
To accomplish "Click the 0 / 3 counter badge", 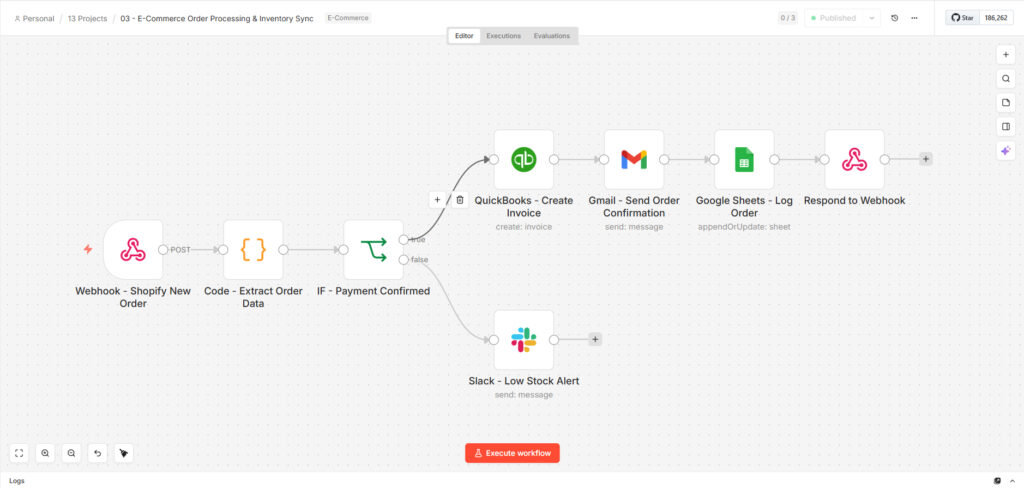I will [x=788, y=18].
